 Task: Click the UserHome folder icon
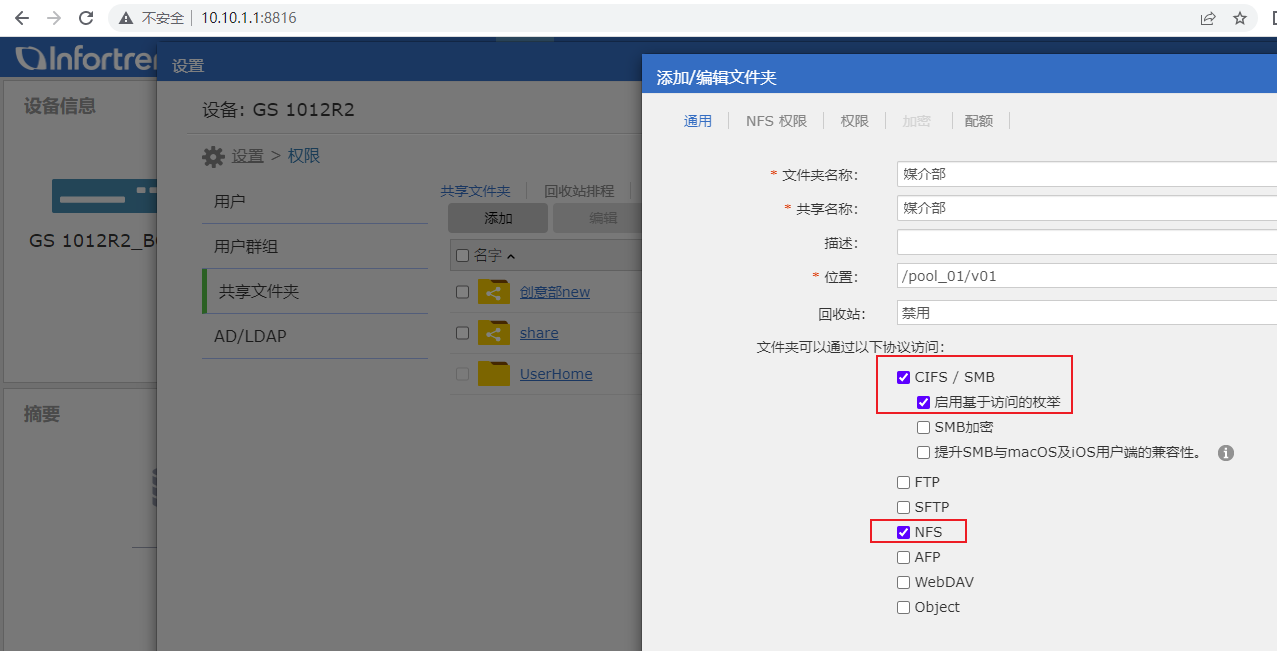[493, 374]
